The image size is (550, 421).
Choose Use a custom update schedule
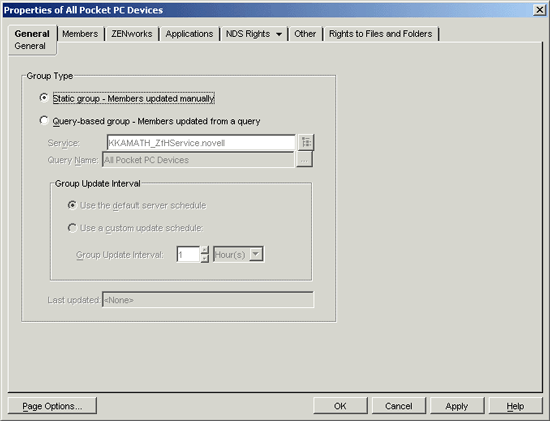(72, 228)
